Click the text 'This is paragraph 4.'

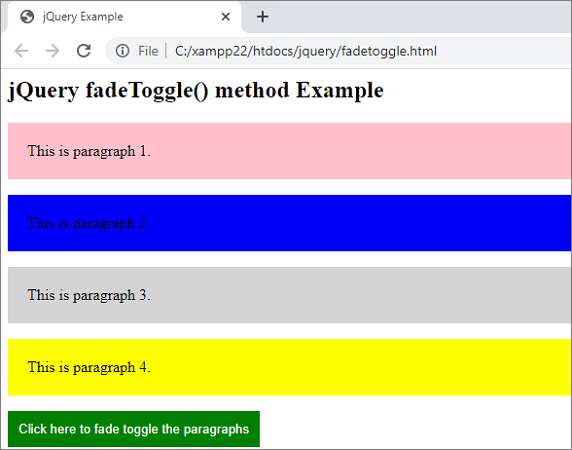pos(89,367)
